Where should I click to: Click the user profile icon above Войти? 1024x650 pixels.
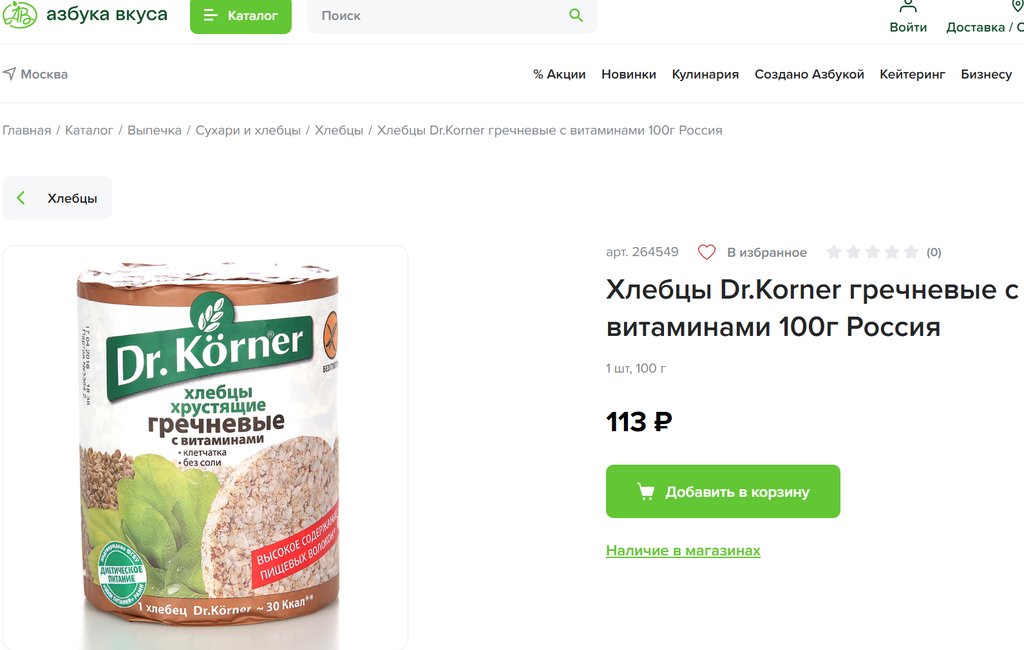point(908,6)
